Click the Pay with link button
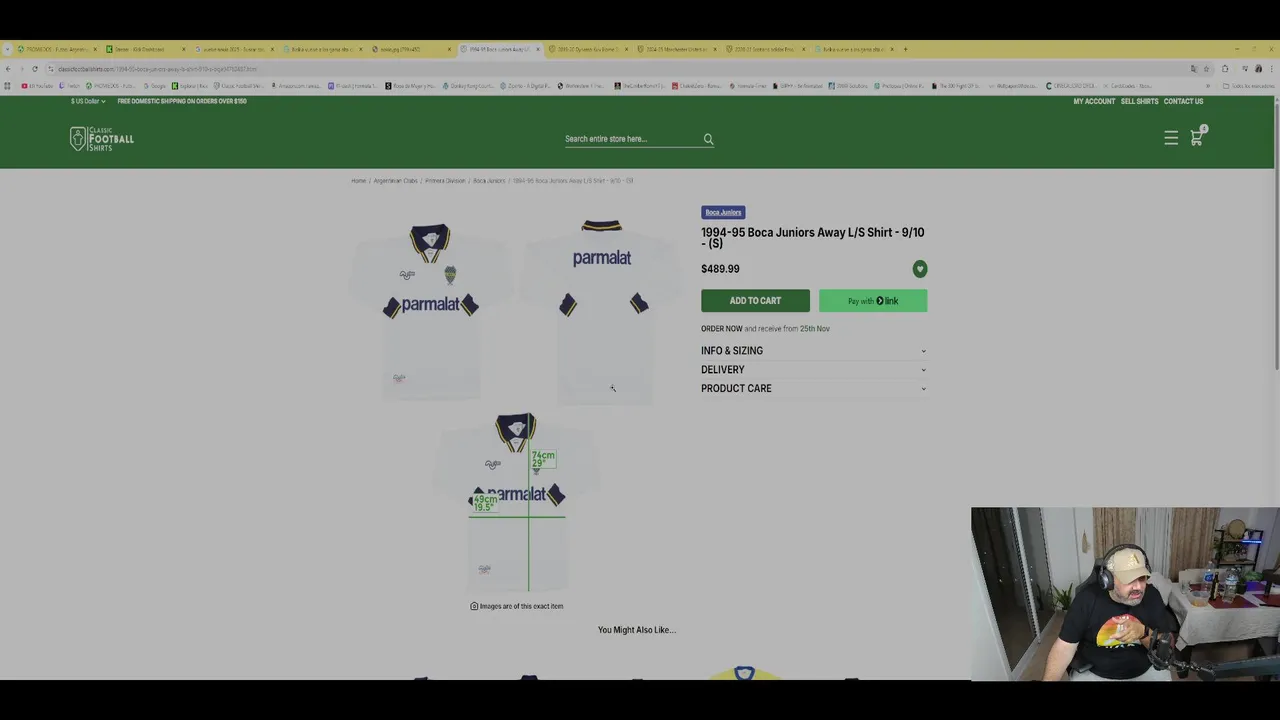 [x=873, y=301]
